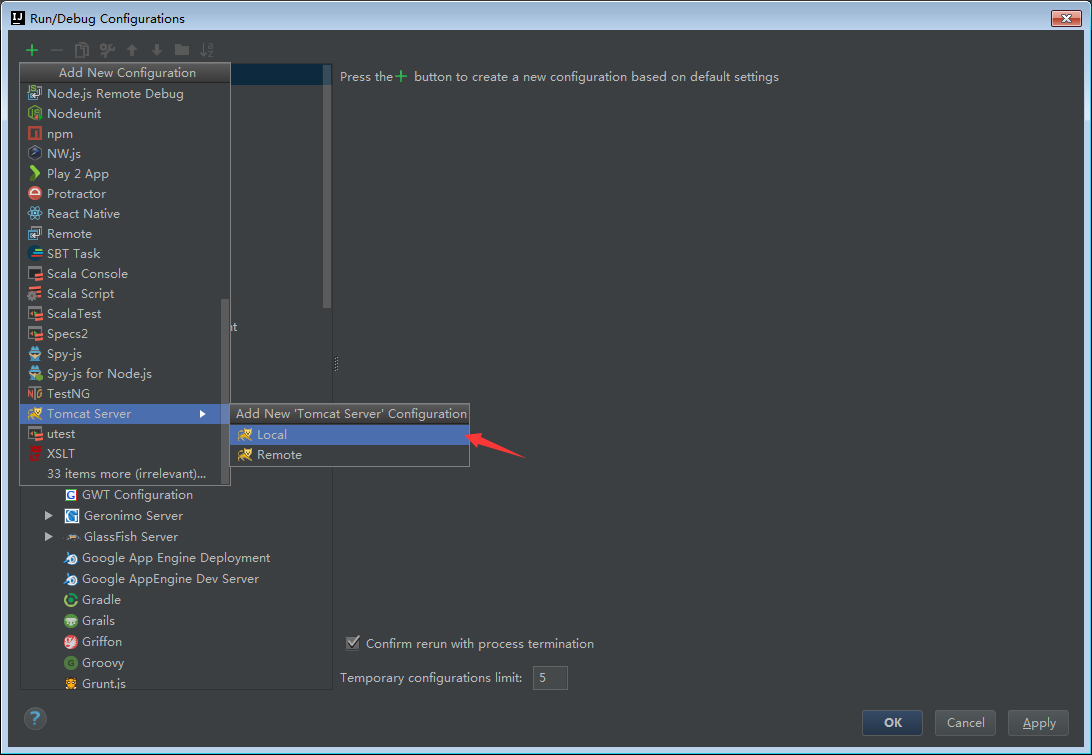
Task: Choose Remote Tomcat Server configuration
Action: point(350,455)
